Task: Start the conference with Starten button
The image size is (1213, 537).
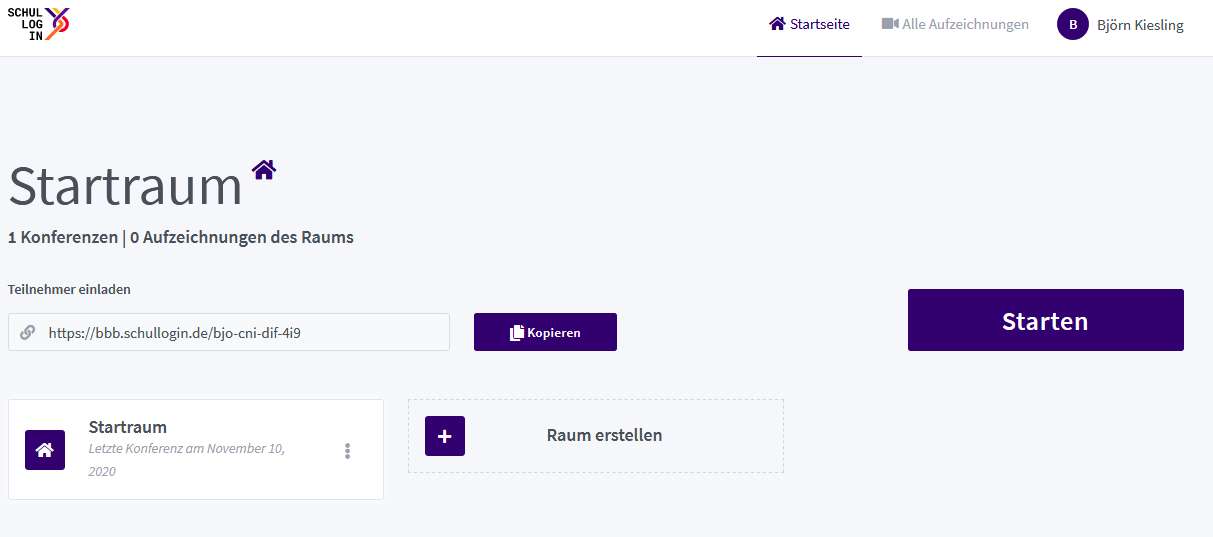Action: [x=1045, y=320]
